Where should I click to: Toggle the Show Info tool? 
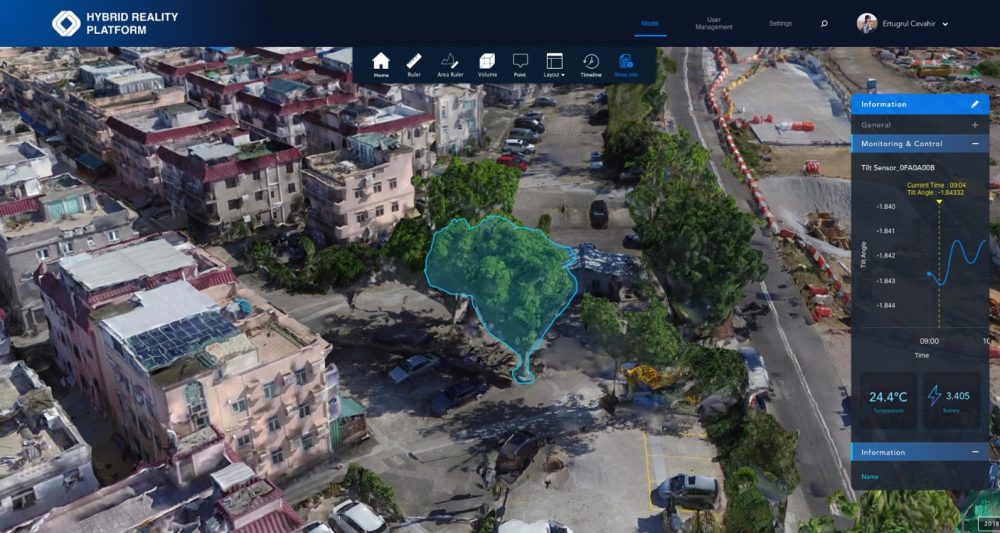626,65
